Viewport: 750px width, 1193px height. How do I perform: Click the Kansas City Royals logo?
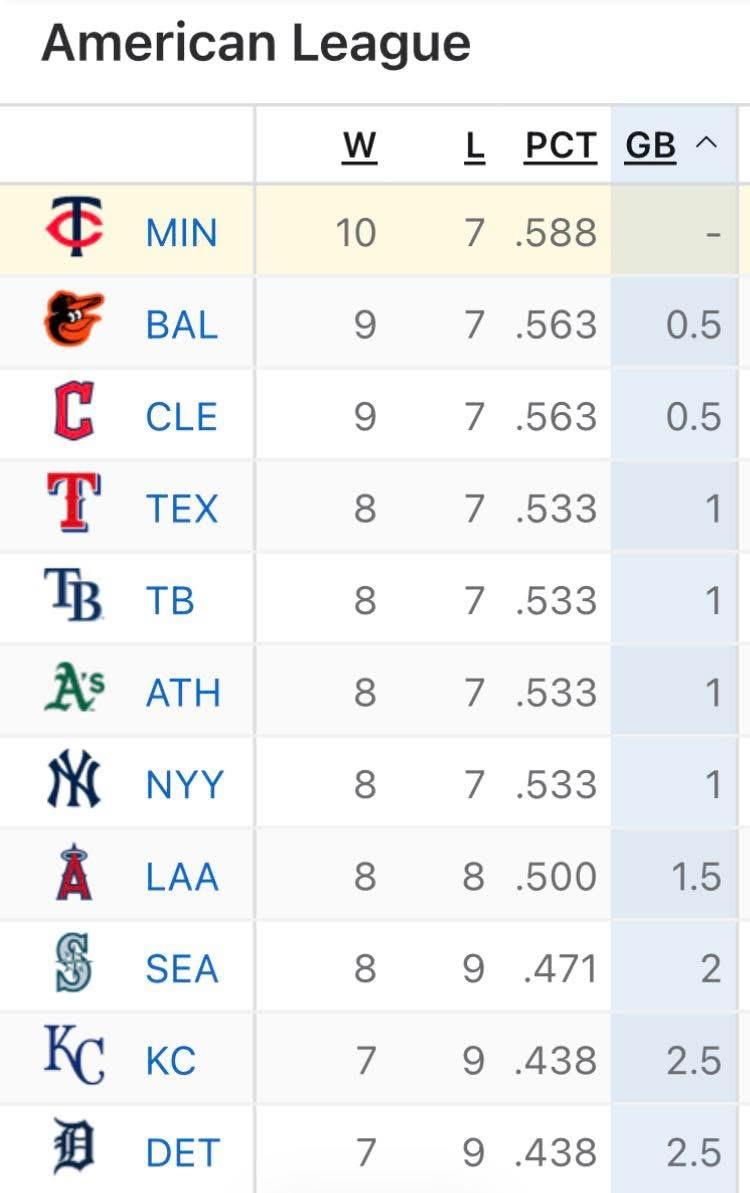click(x=74, y=1057)
